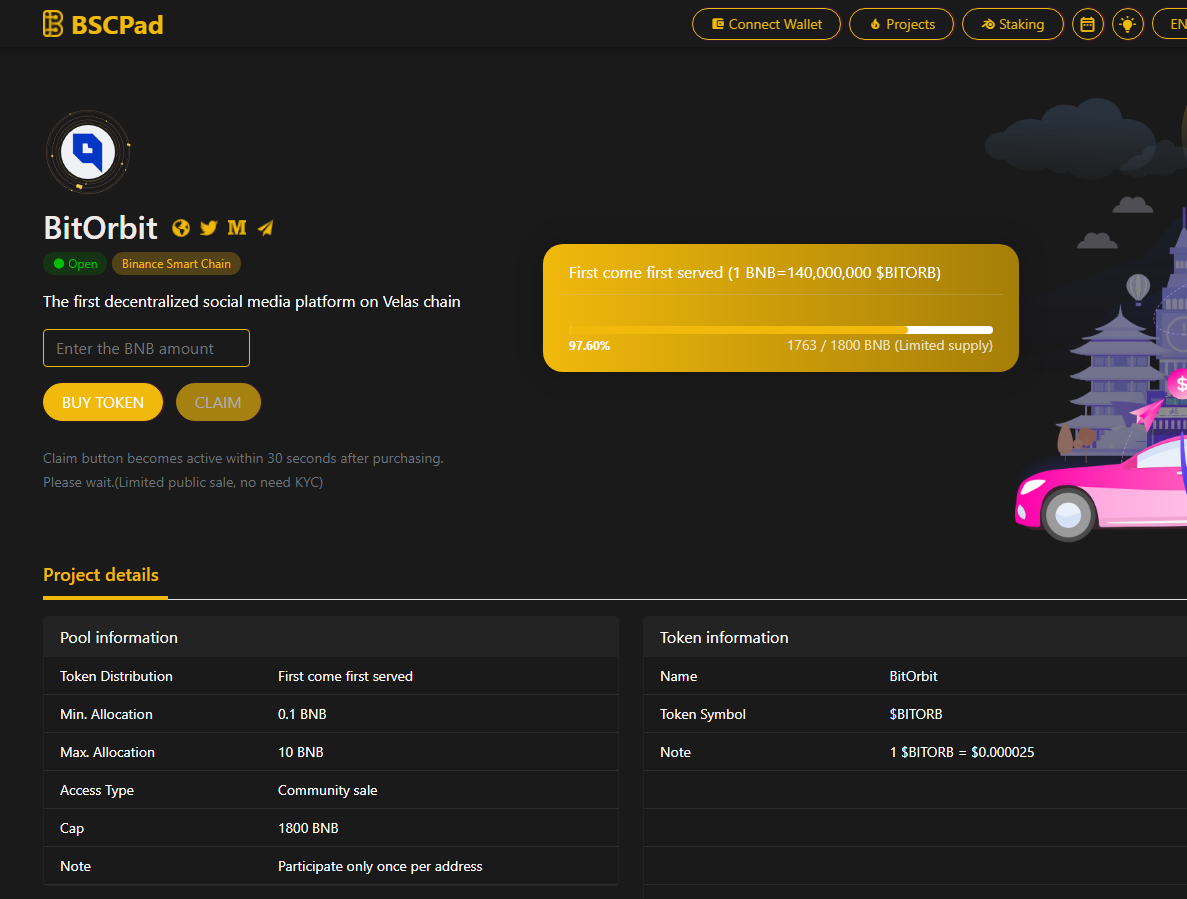This screenshot has width=1187, height=899.
Task: Click the Token Symbol label
Action: [x=703, y=714]
